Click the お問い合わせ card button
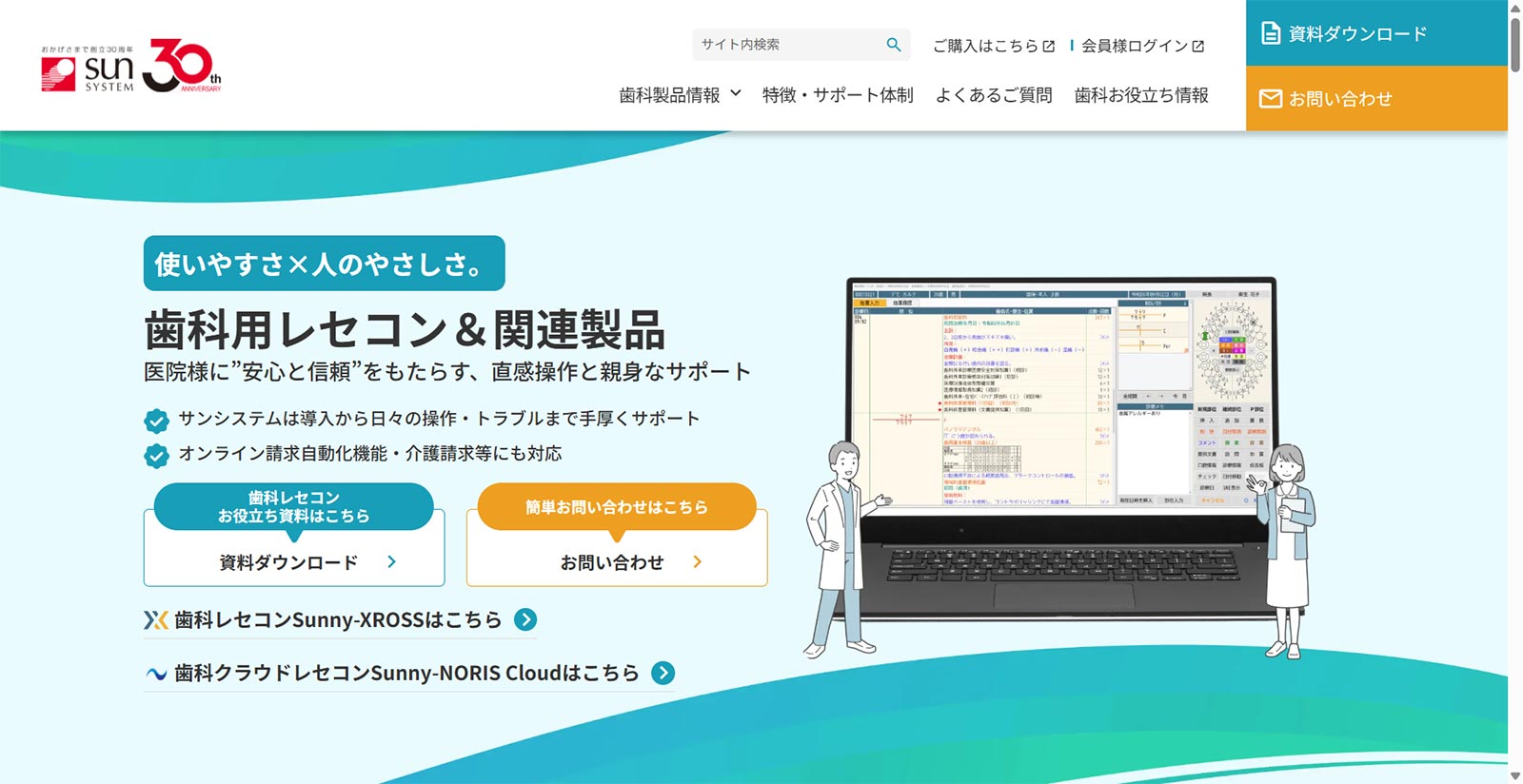The width and height of the screenshot is (1523, 784). pos(617,561)
